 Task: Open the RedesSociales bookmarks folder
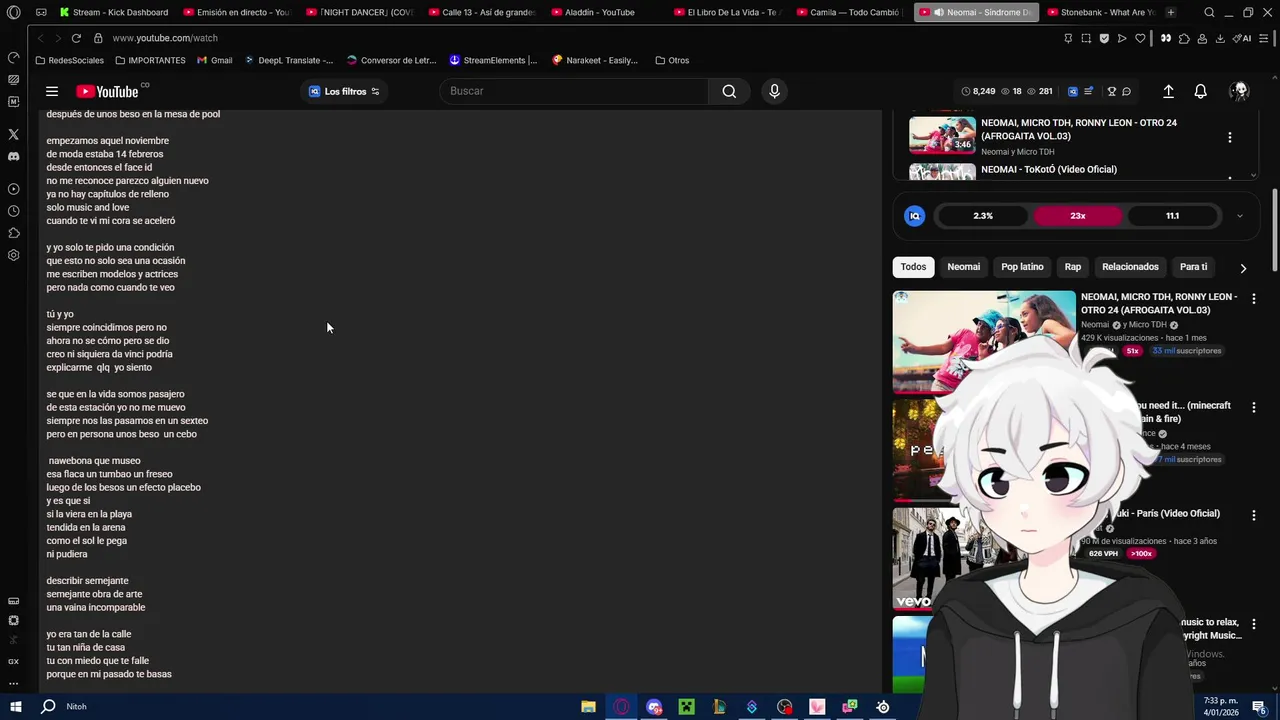[x=69, y=60]
